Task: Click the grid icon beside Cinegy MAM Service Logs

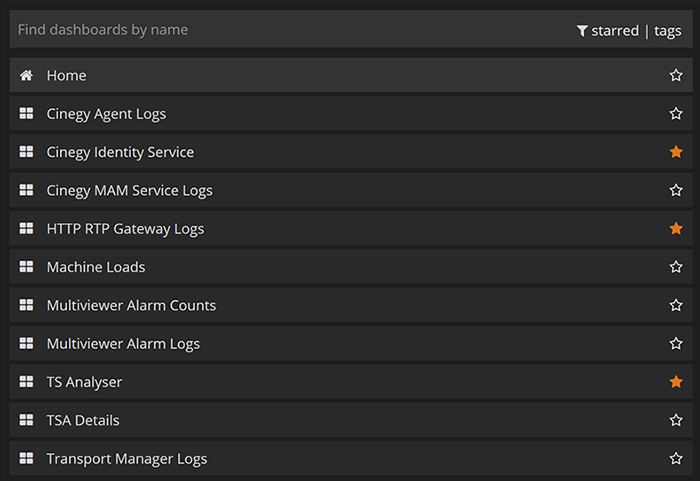Action: [x=26, y=190]
